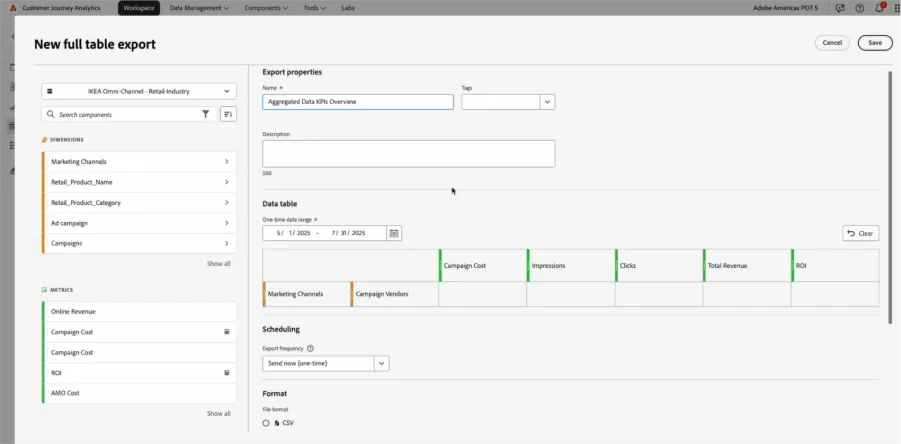Open the feedback chat icon

[841, 9]
